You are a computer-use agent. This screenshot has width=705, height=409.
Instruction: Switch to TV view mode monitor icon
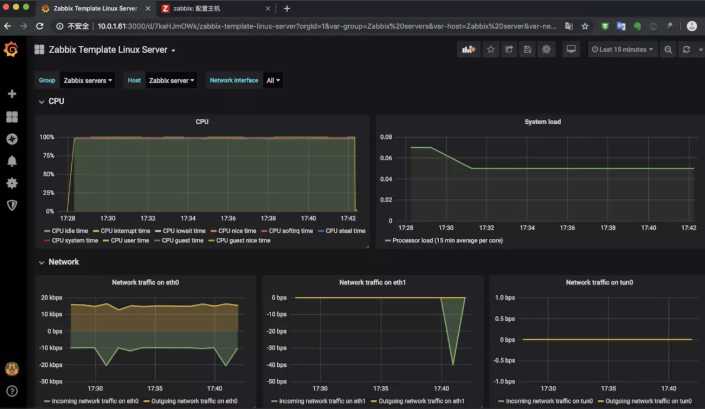pos(571,49)
